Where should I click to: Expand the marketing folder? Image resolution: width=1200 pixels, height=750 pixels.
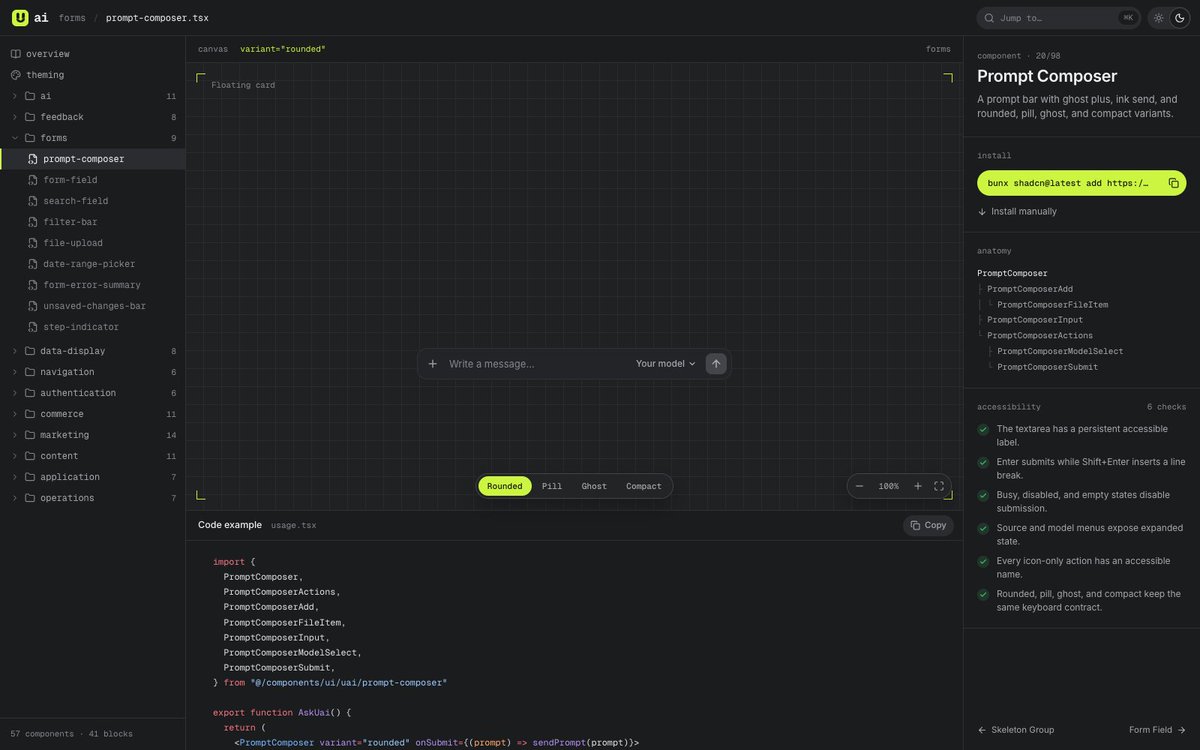click(92, 435)
